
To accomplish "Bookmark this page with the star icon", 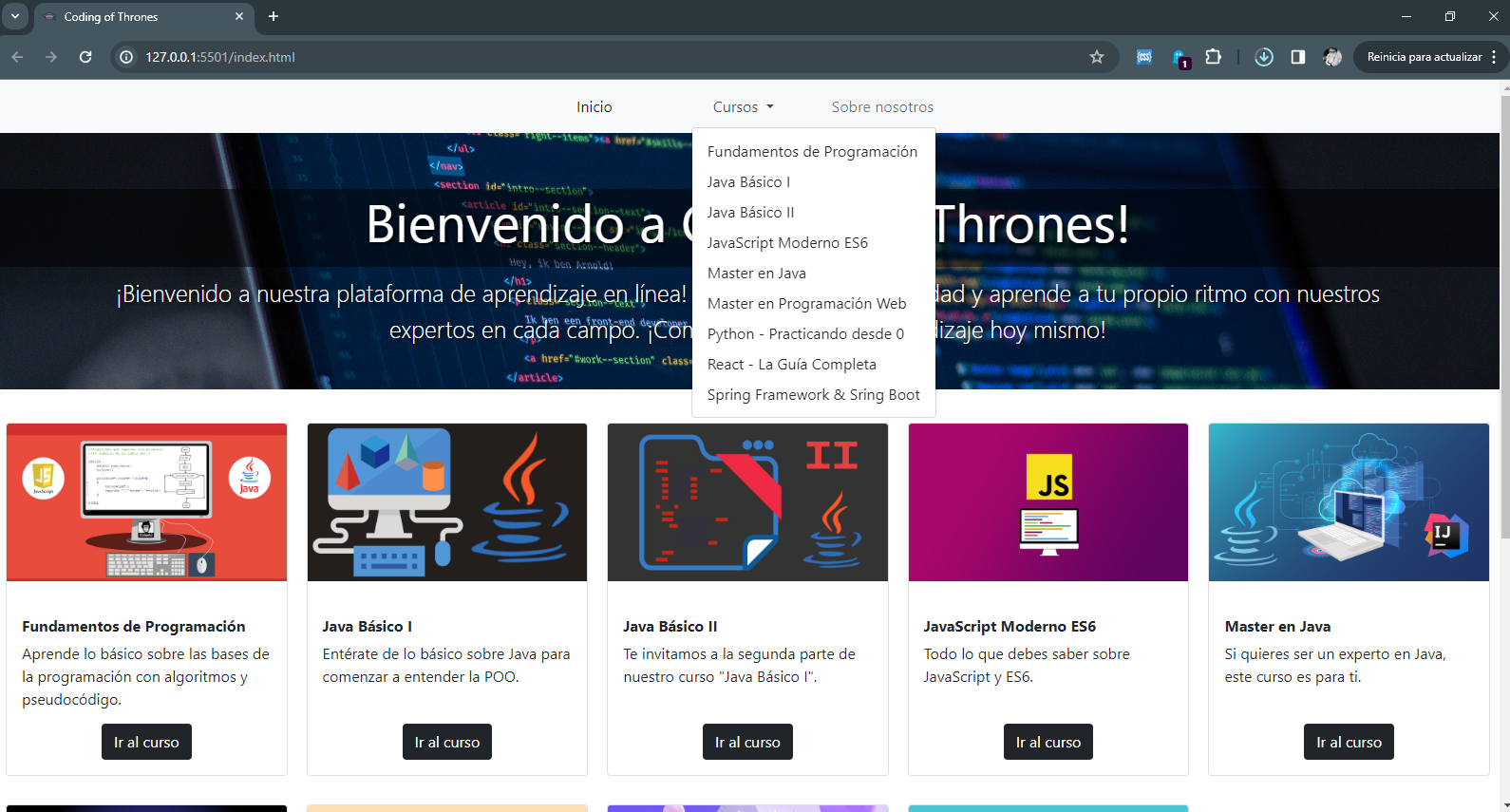I will tap(1097, 57).
